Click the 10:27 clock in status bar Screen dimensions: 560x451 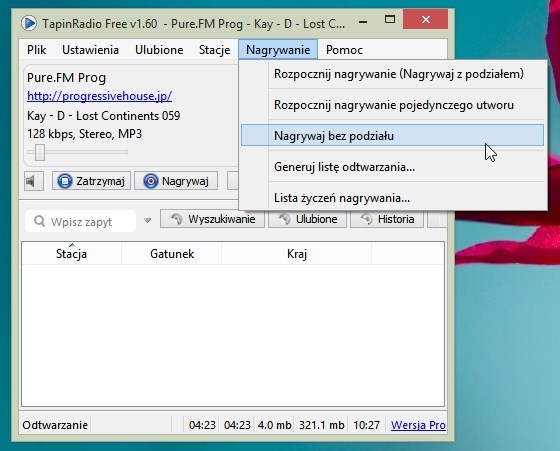[366, 425]
